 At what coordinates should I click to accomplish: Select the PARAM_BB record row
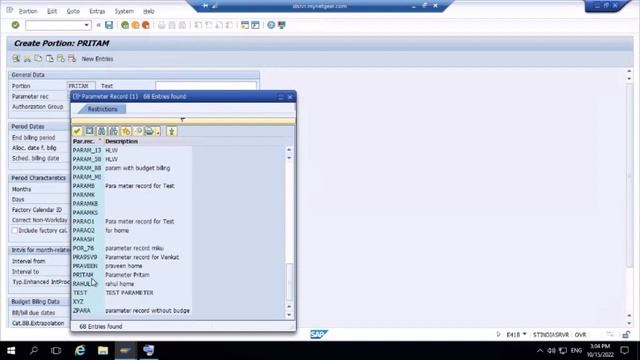132,168
